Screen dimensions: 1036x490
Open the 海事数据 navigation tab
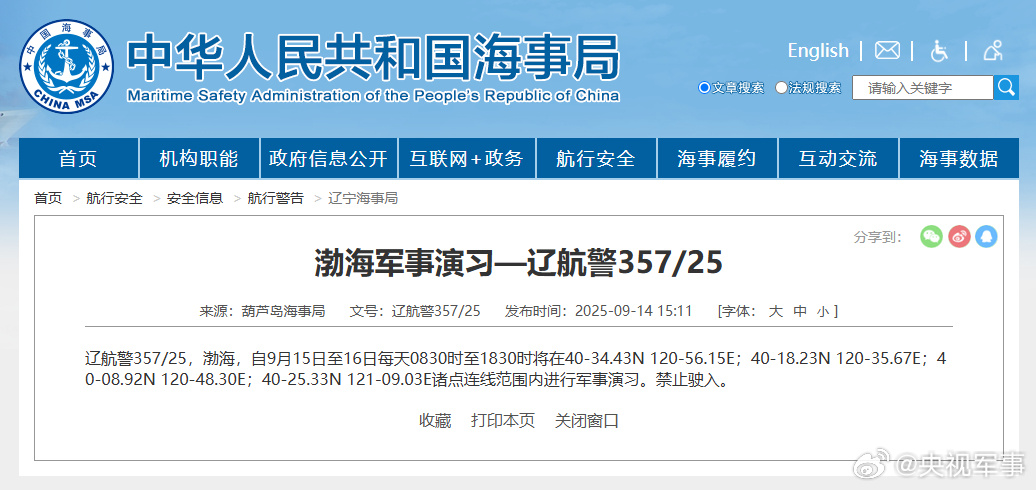click(x=958, y=158)
